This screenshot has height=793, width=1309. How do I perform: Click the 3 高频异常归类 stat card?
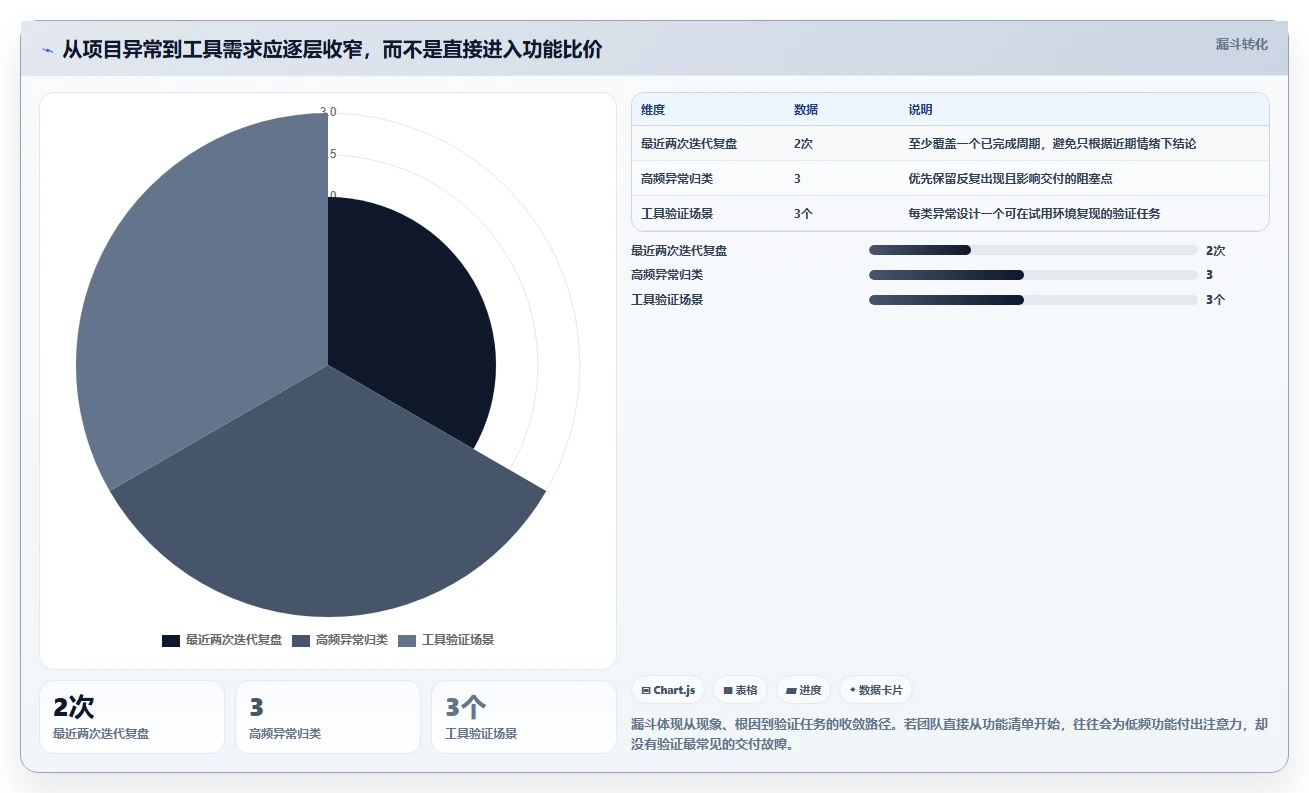[x=328, y=717]
